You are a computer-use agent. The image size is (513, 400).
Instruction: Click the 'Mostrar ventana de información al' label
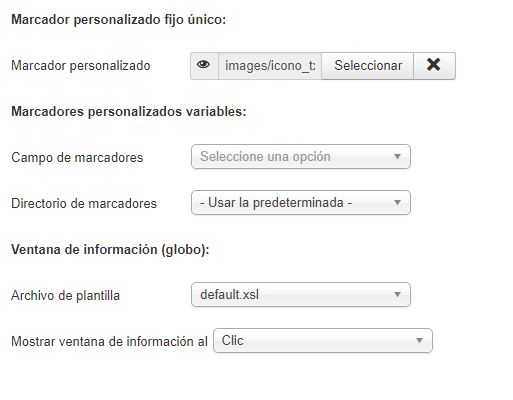pos(109,342)
